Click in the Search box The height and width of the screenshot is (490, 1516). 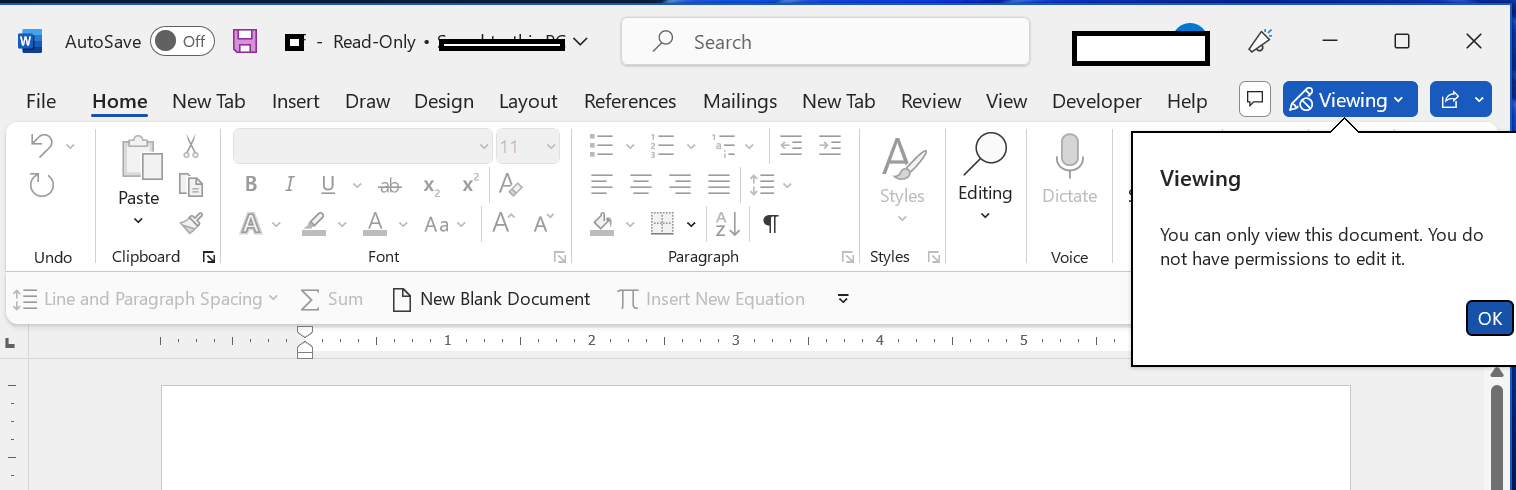tap(825, 42)
